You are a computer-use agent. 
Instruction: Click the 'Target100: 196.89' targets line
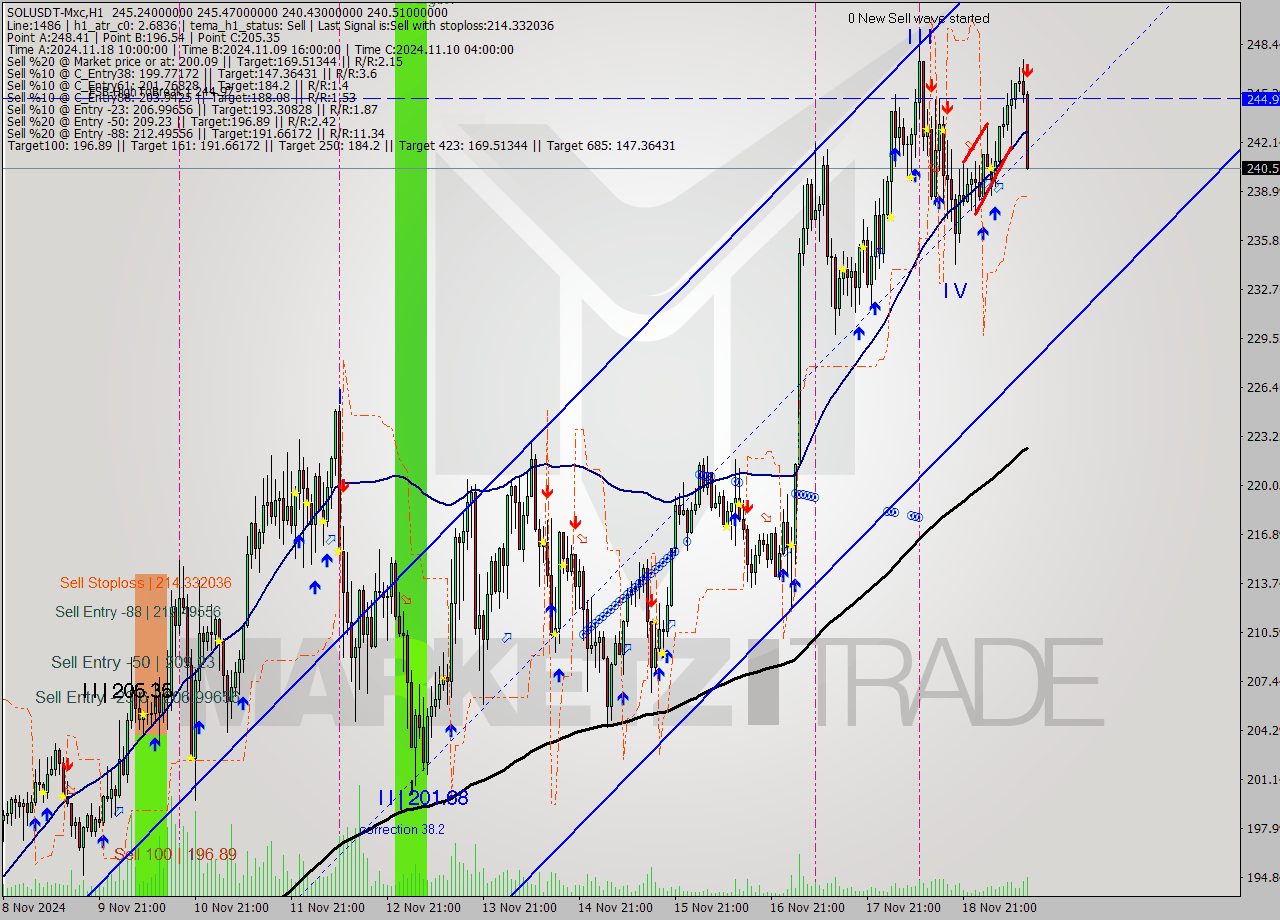(341, 146)
